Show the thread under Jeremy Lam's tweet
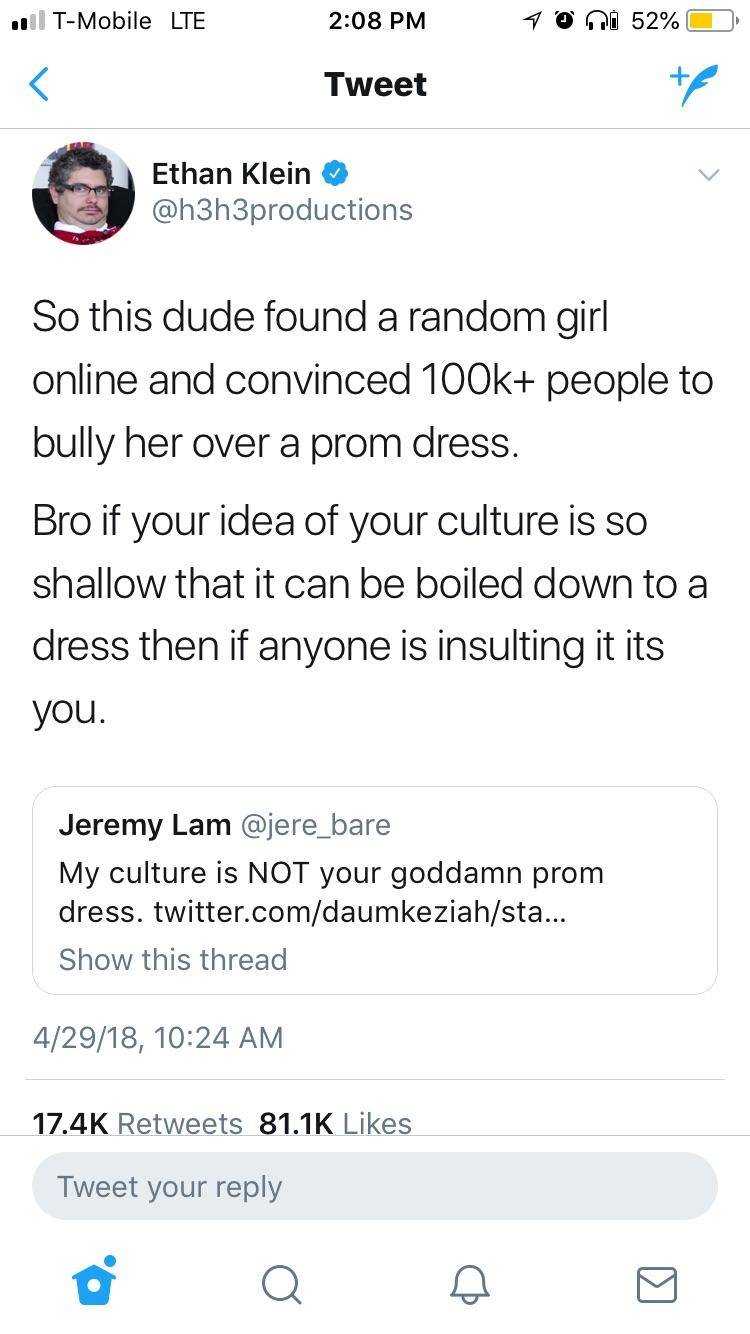750x1334 pixels. [172, 960]
